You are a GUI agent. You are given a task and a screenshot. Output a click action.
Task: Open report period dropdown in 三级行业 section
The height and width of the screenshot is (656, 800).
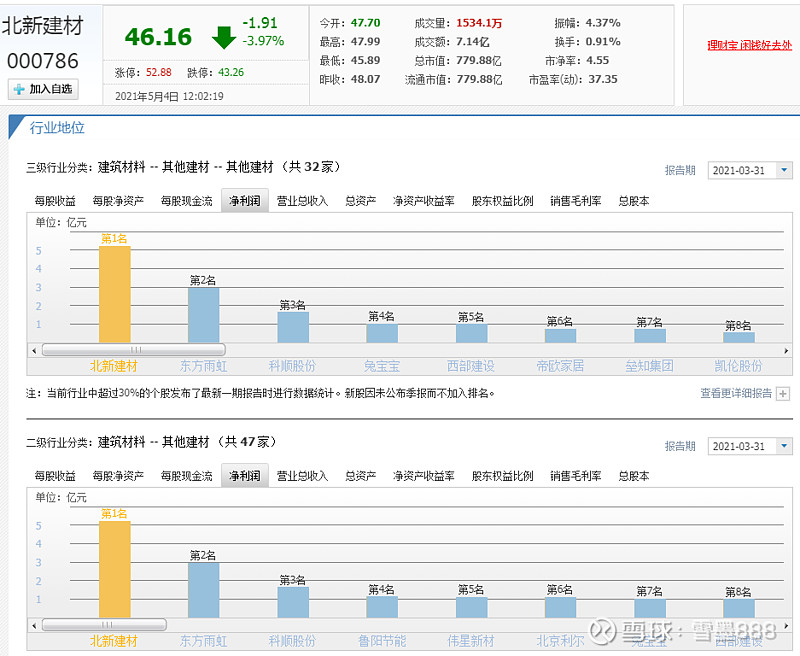pyautogui.click(x=784, y=170)
